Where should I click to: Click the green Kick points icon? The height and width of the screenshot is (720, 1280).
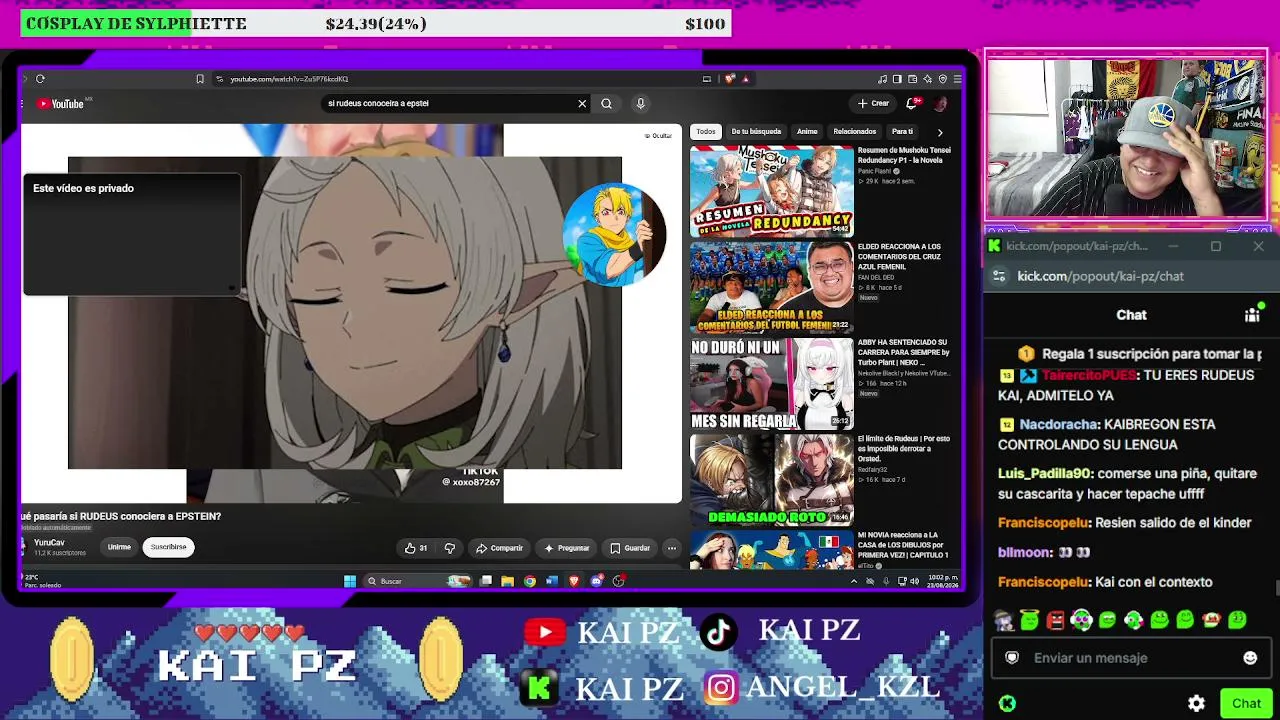[x=1007, y=703]
